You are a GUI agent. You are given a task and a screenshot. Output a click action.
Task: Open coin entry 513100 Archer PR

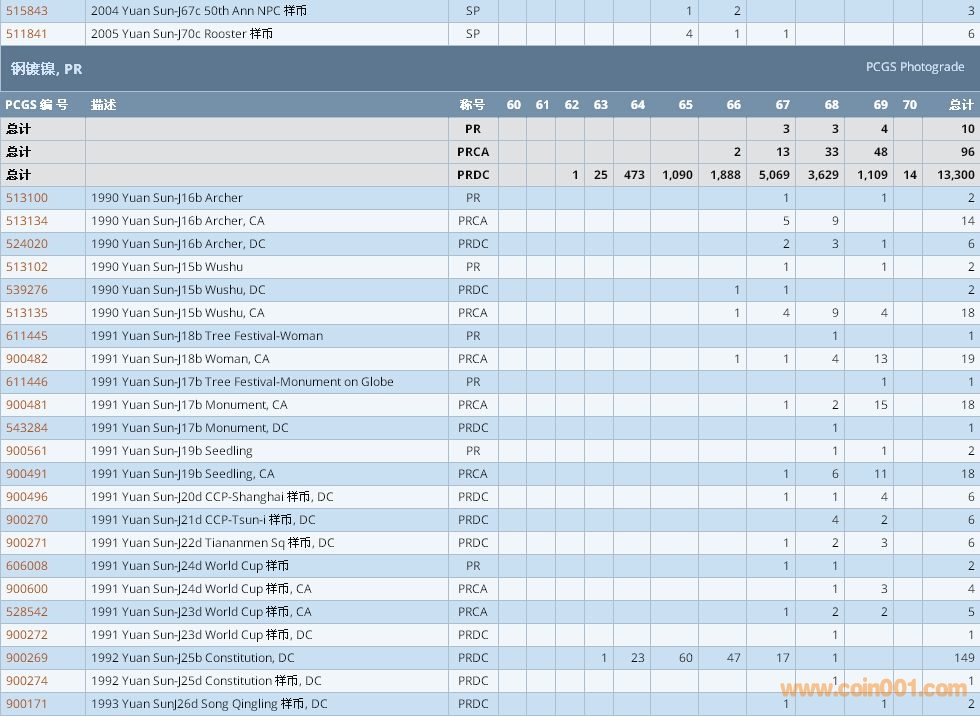coord(27,198)
